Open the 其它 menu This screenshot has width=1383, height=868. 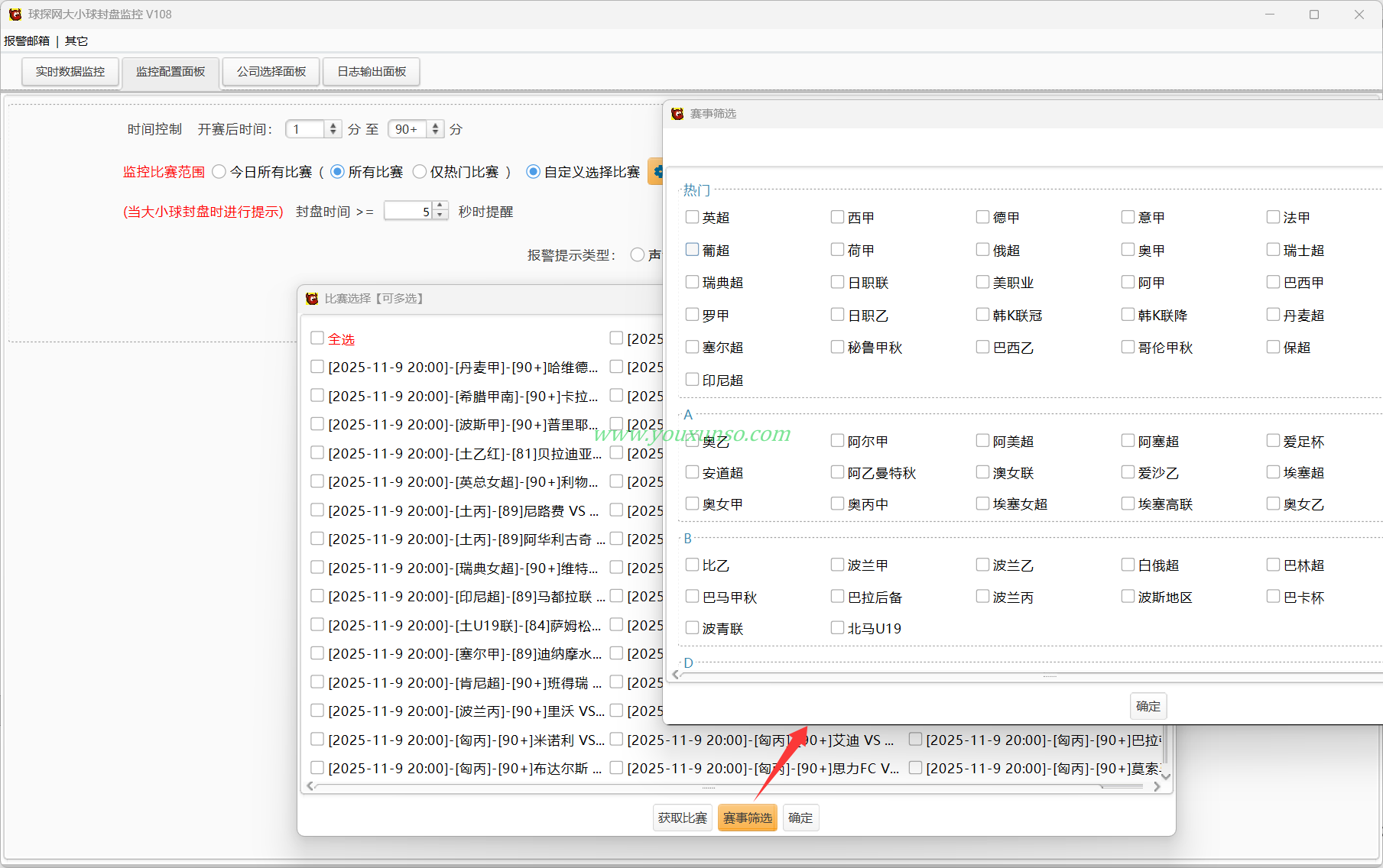pos(76,41)
